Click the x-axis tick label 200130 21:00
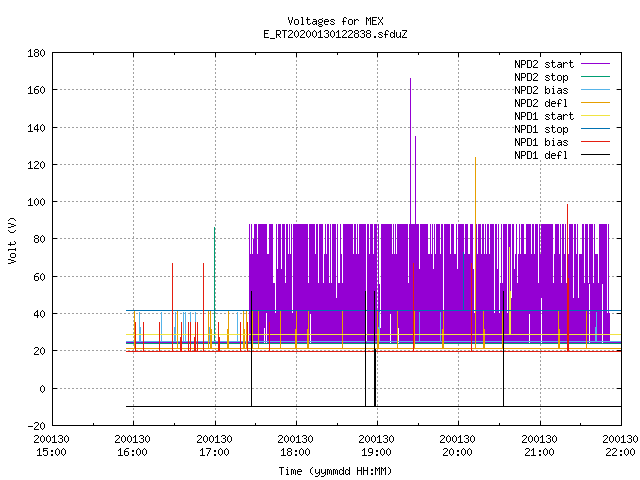Screen dimensions: 640x480 click(540, 446)
